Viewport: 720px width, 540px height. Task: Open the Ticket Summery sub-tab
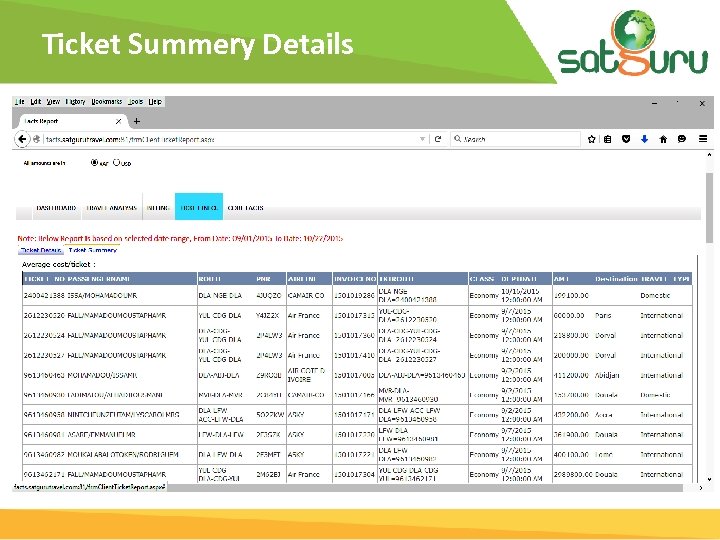pos(93,250)
